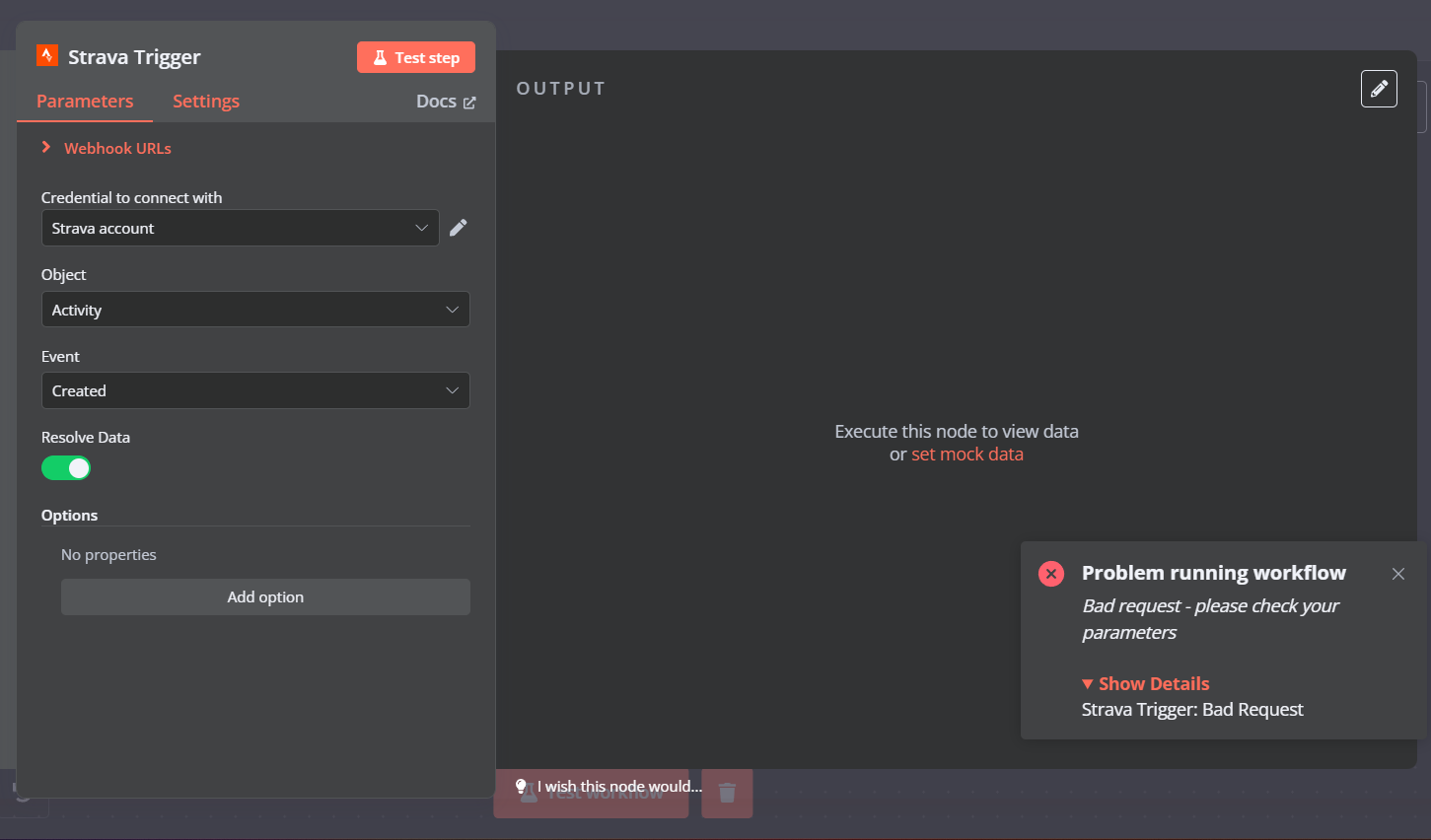Image resolution: width=1431 pixels, height=840 pixels.
Task: Click the red error icon in notification
Action: [x=1051, y=573]
